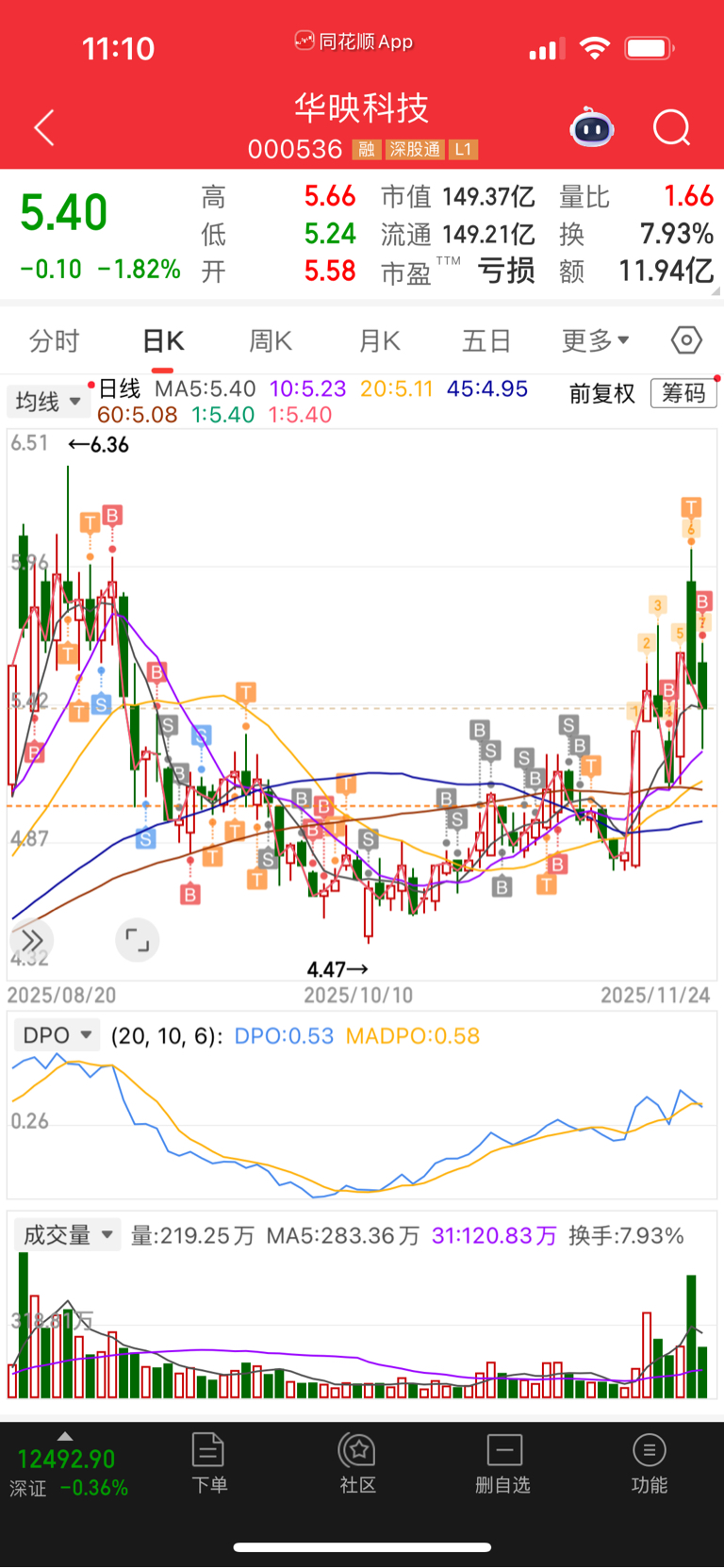
Task: Expand index bar arrow above 12492.90
Action: coord(65,1436)
